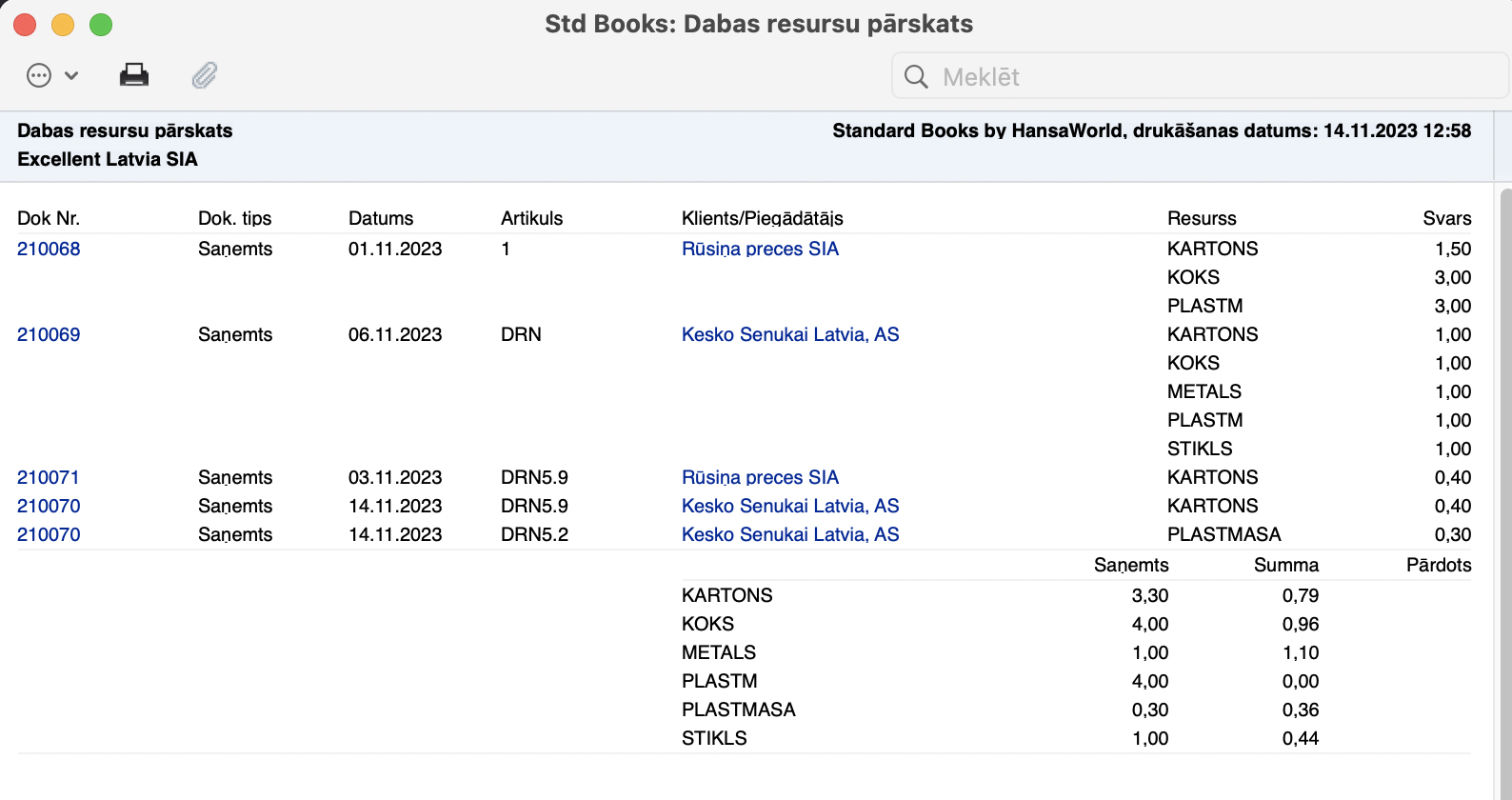
Task: Click the 'Pārdots' summary column header
Action: pyautogui.click(x=1439, y=565)
